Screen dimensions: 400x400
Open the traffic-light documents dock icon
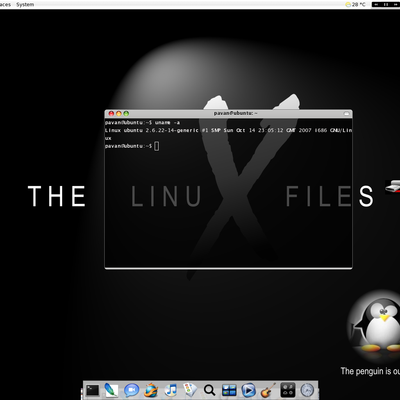pos(190,389)
